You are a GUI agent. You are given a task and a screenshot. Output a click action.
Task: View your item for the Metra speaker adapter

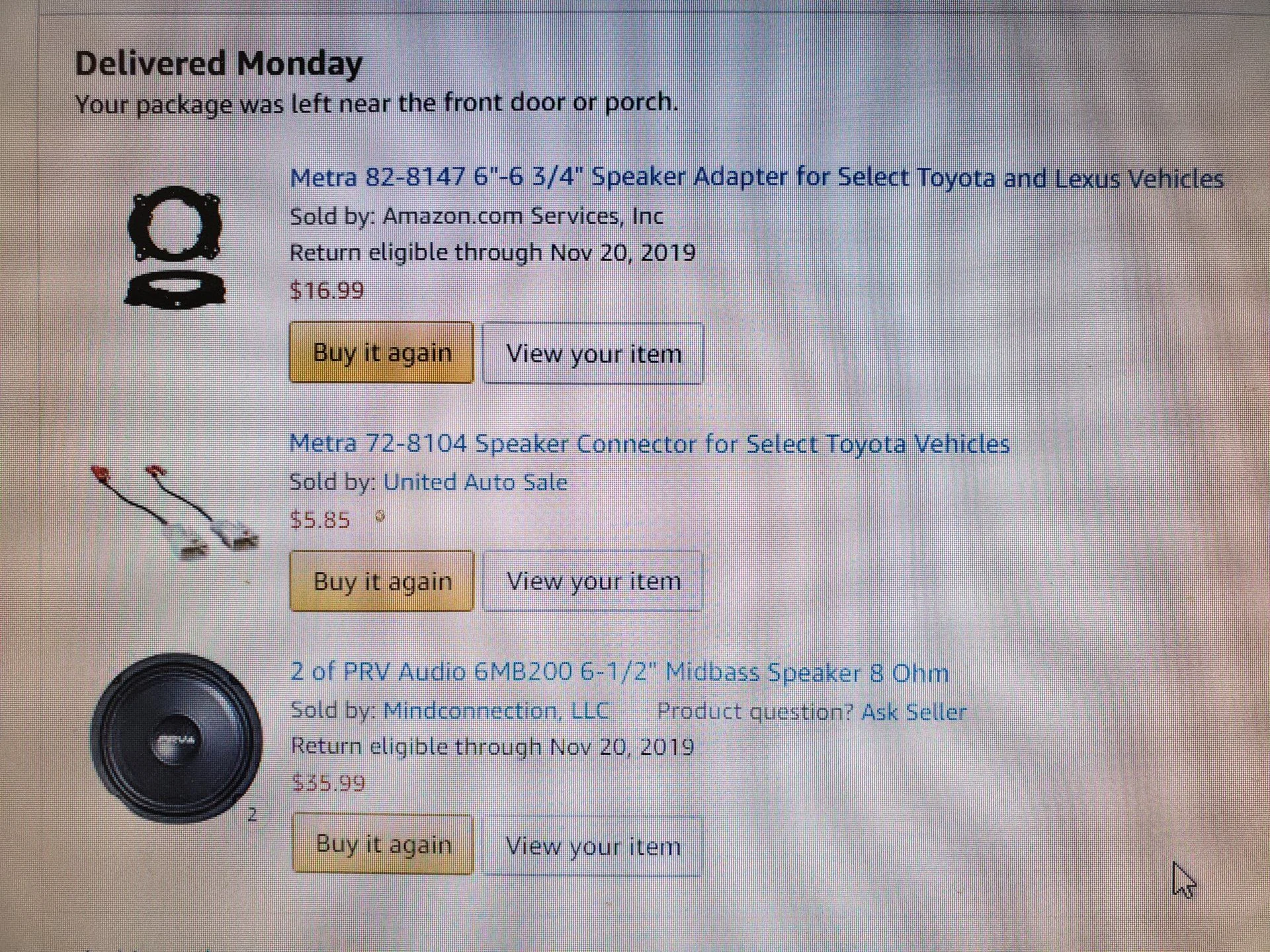click(x=593, y=354)
